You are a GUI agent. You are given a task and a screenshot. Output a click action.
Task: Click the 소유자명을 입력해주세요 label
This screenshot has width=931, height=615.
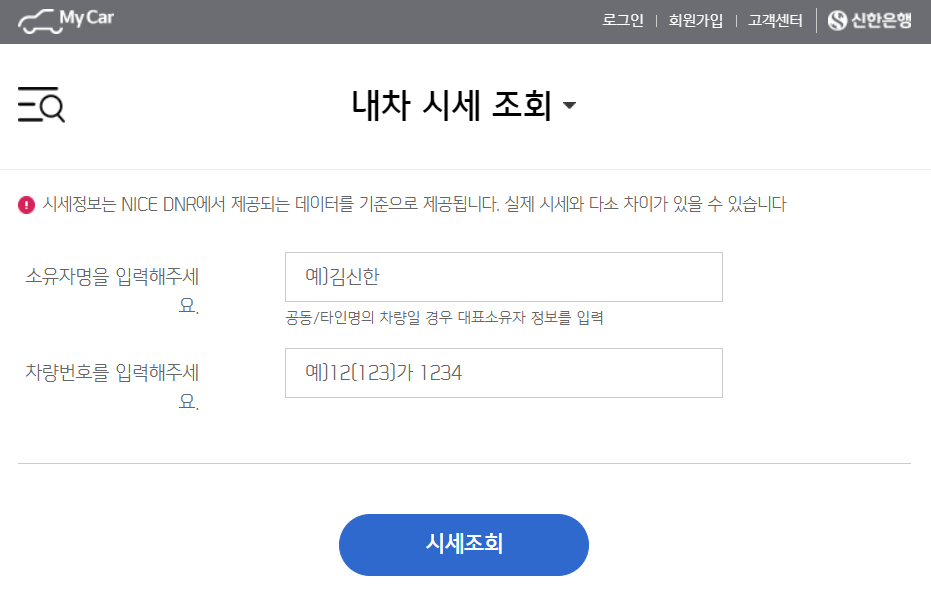tap(112, 290)
